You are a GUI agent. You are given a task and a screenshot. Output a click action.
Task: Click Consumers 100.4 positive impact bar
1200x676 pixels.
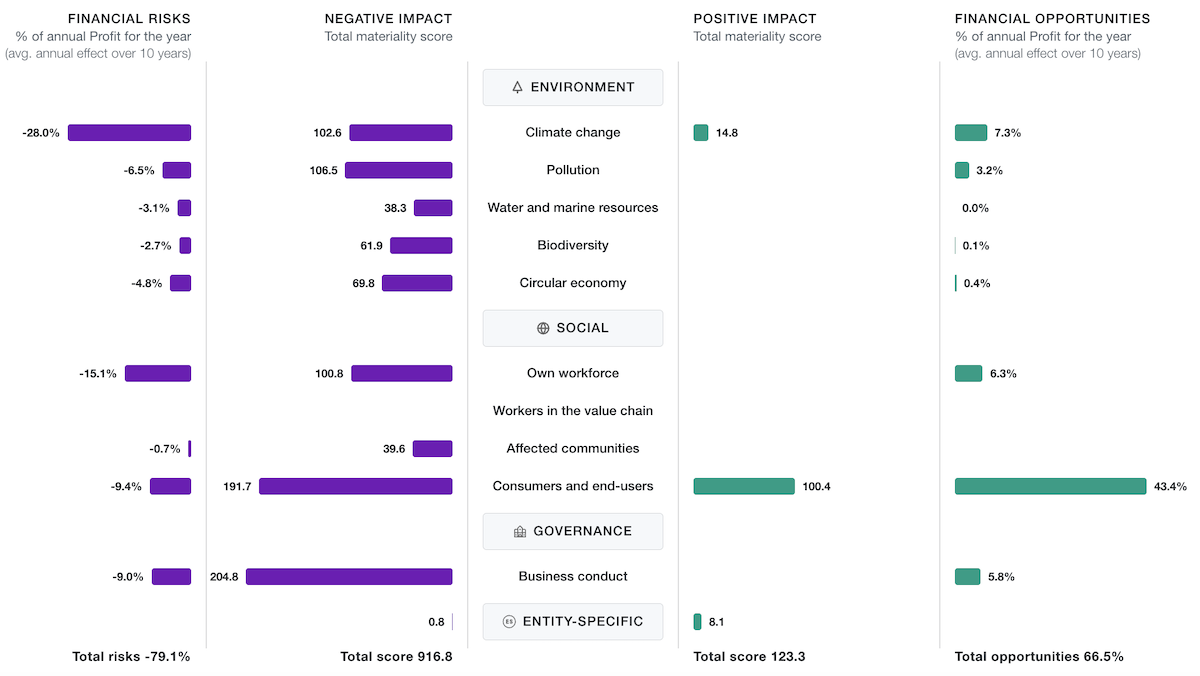click(744, 486)
